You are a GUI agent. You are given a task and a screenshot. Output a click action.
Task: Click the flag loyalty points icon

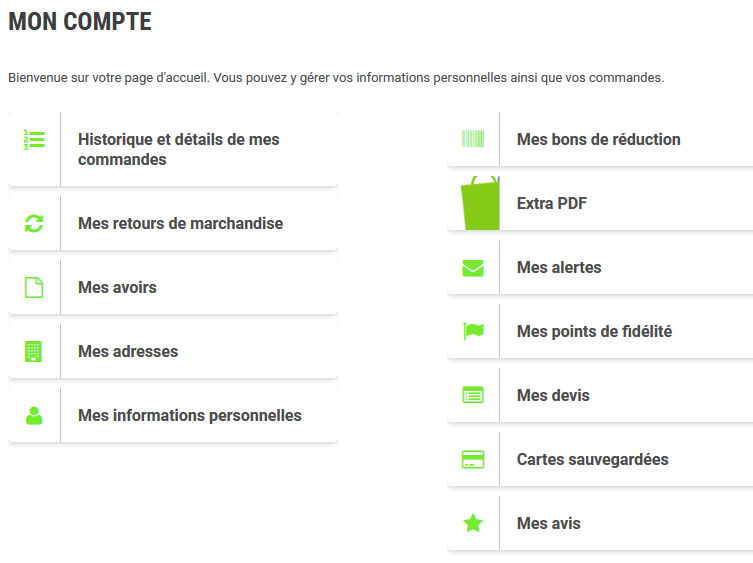[x=473, y=332]
